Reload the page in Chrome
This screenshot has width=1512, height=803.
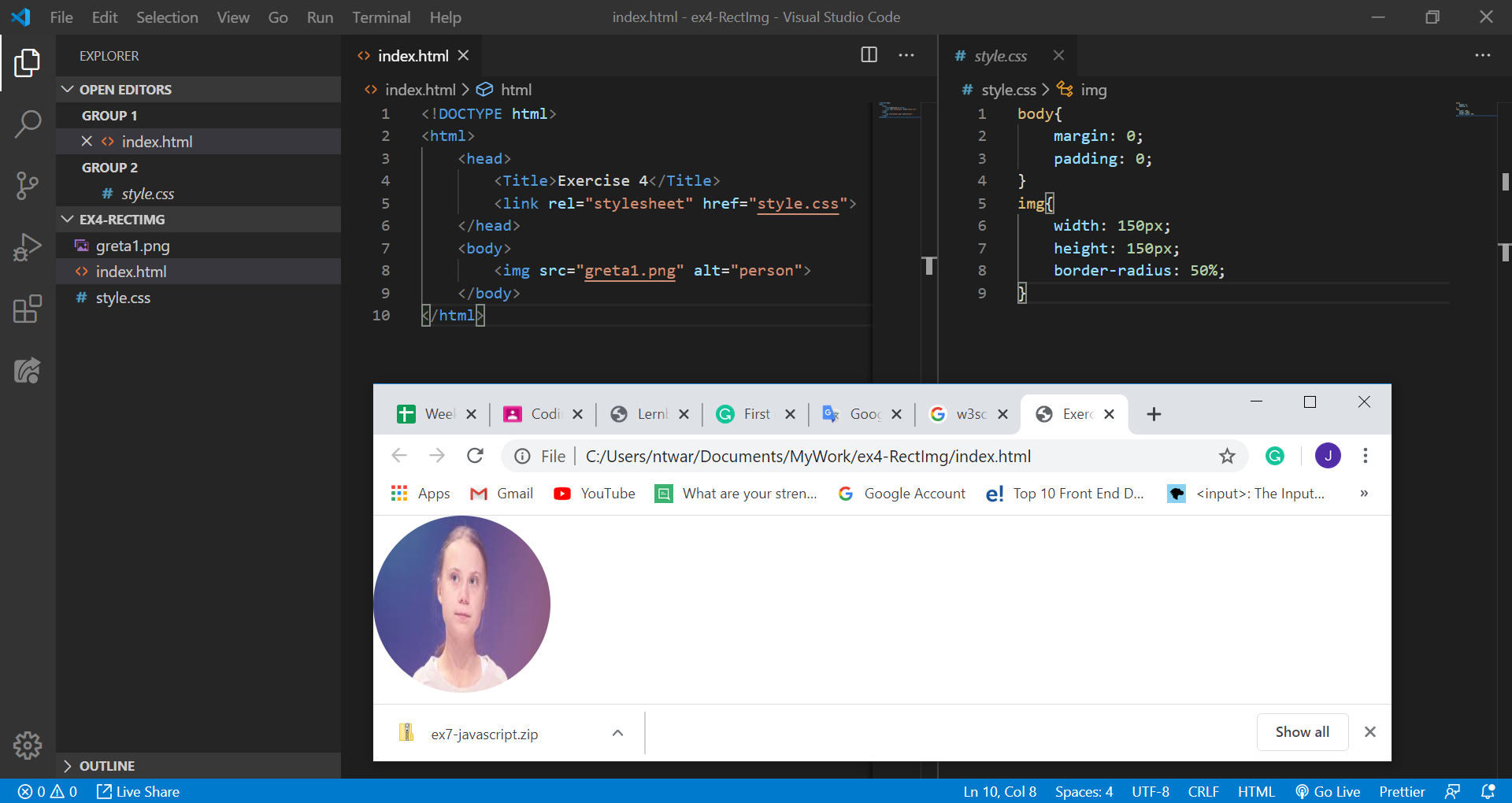pos(475,456)
